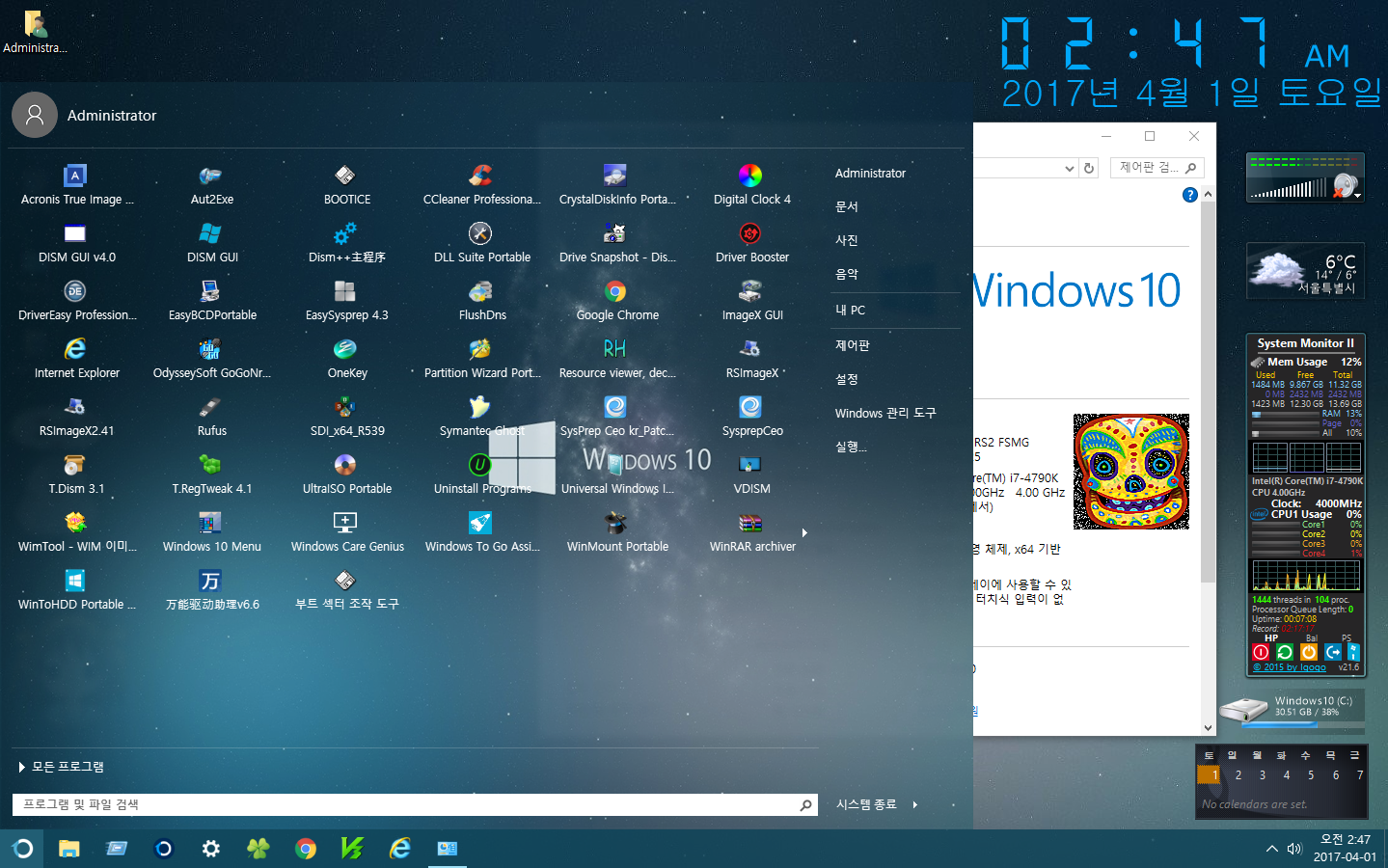Launch Dism++ program

[345, 233]
